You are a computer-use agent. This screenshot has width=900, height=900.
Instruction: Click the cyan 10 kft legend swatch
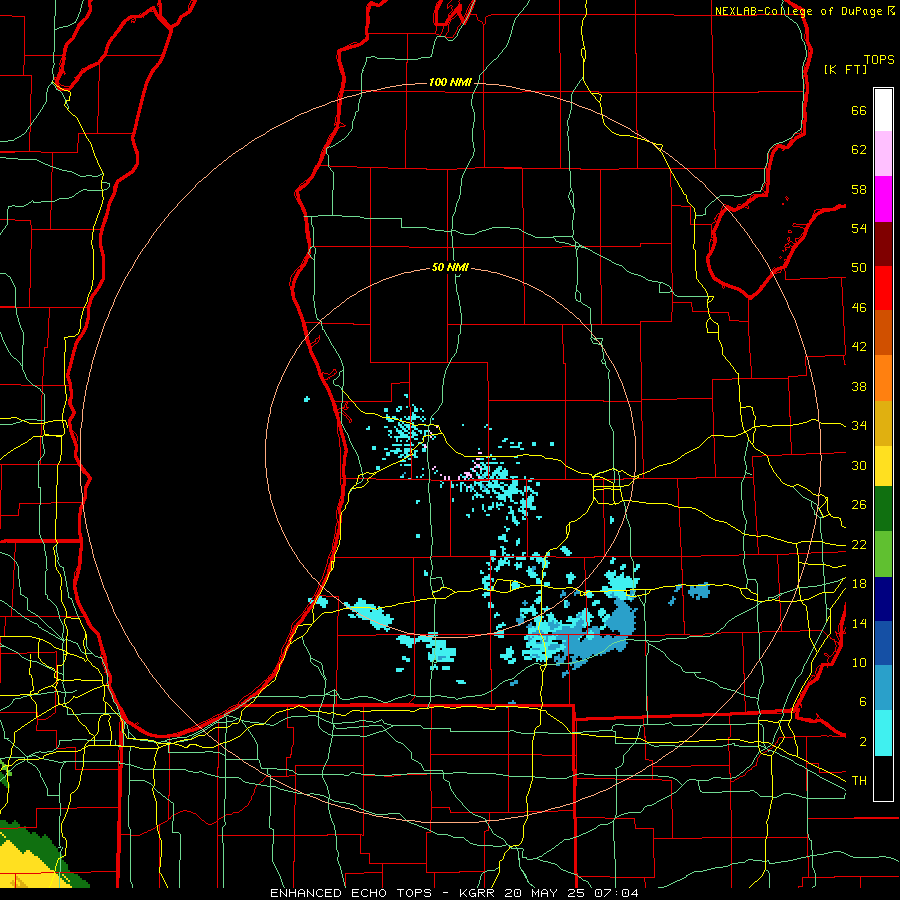[x=883, y=733]
